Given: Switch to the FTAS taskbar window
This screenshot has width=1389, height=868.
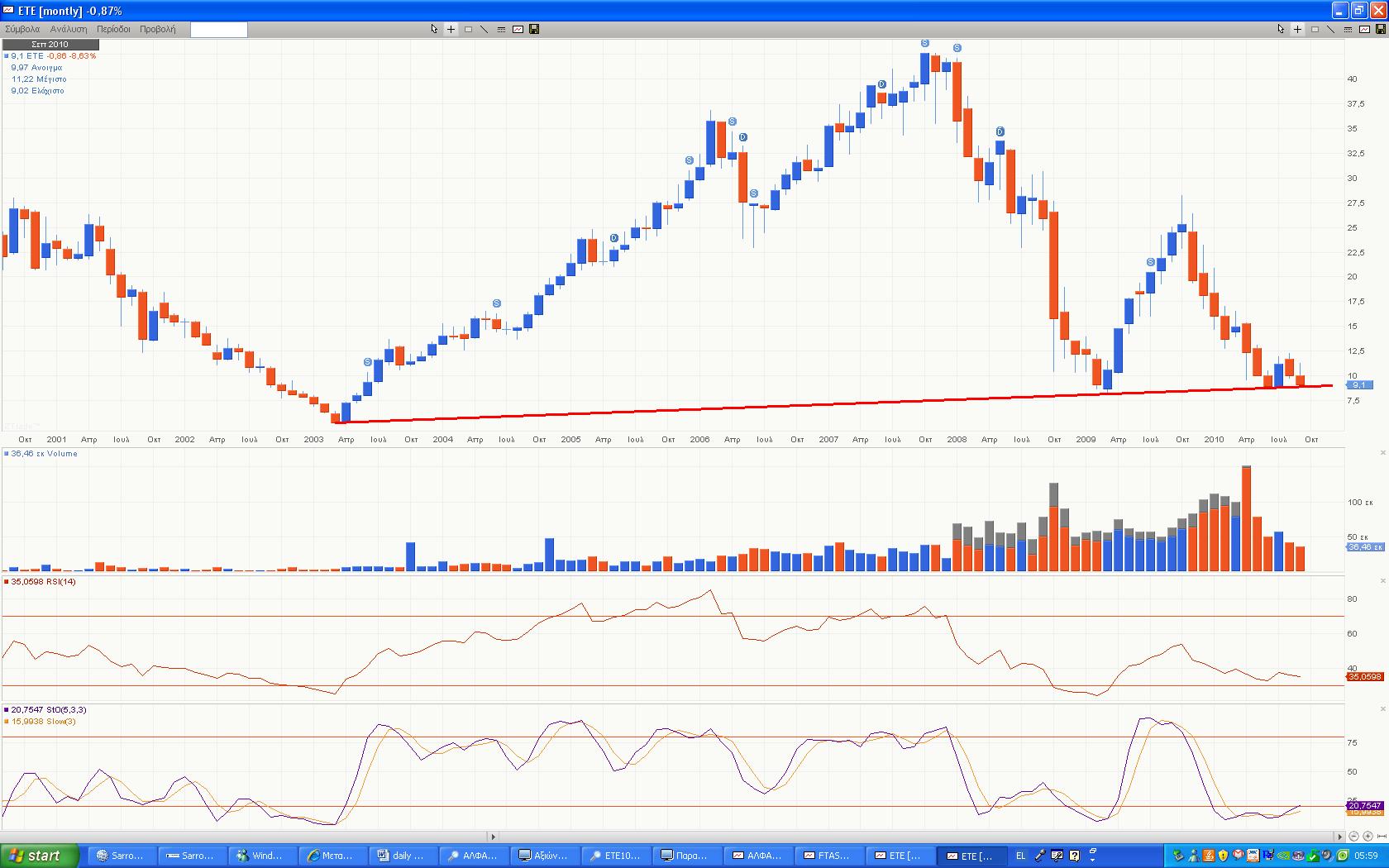Looking at the screenshot, I should point(828,856).
